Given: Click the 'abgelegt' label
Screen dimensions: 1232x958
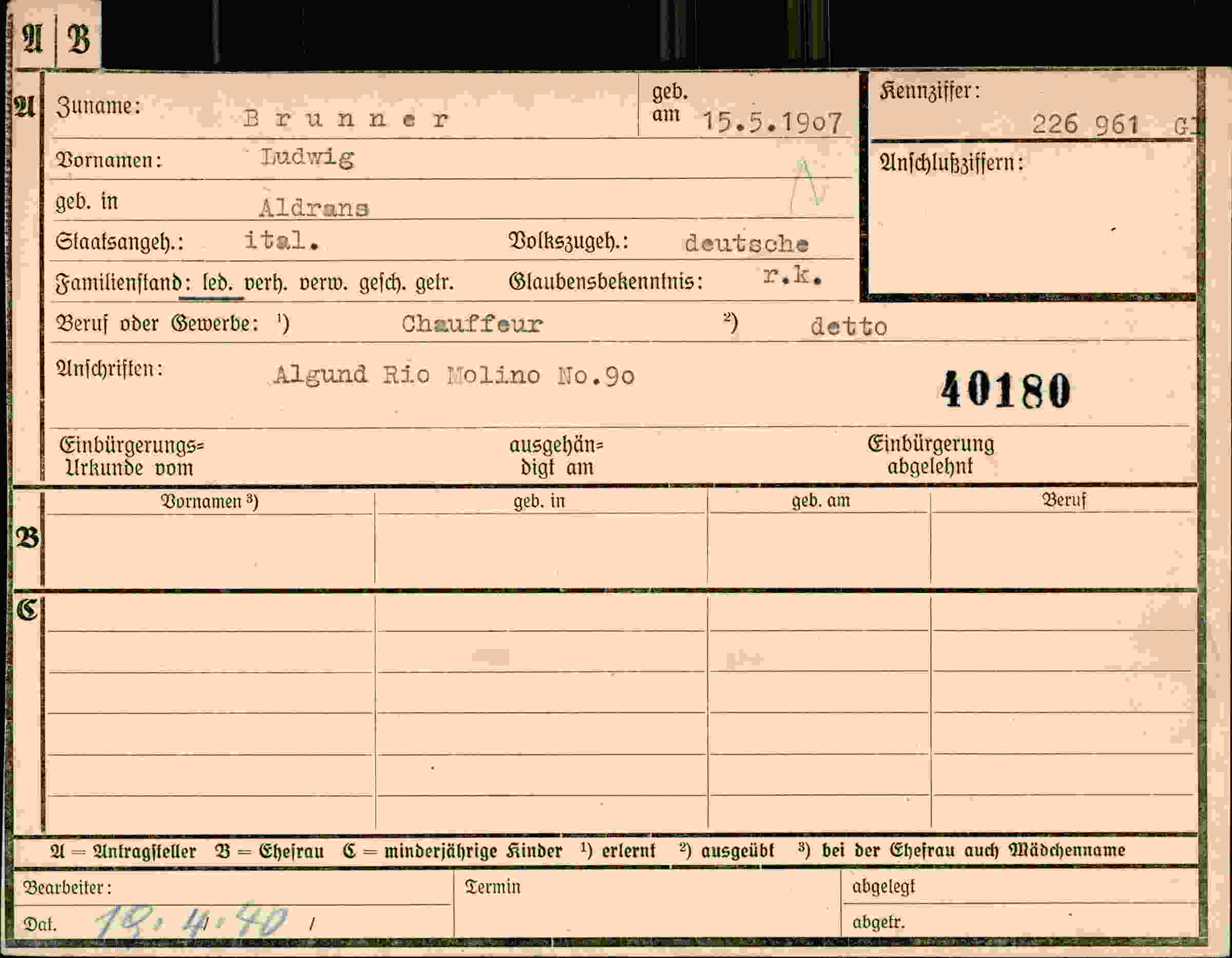Looking at the screenshot, I should [883, 887].
